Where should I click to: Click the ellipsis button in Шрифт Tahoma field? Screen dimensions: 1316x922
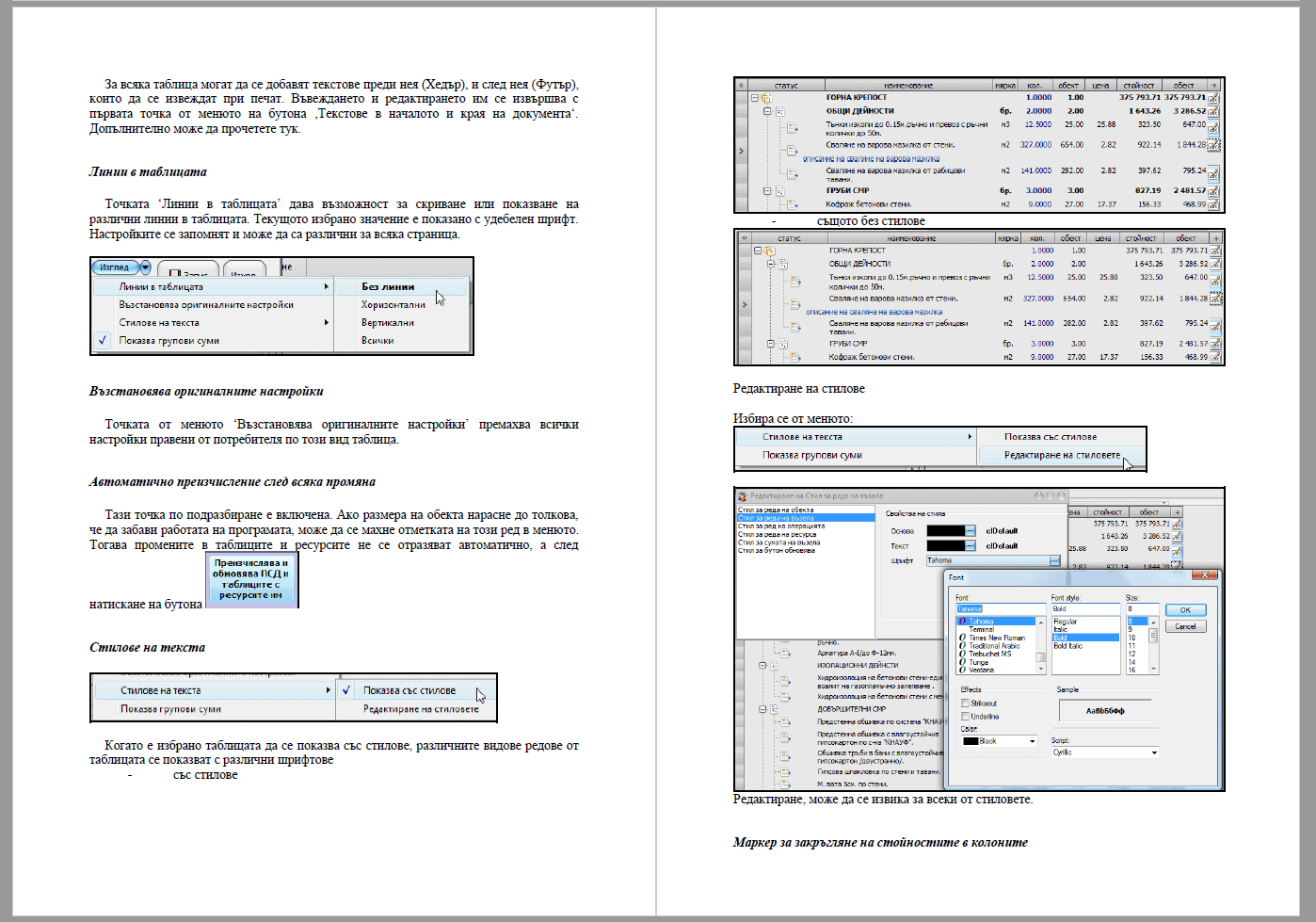pyautogui.click(x=1055, y=560)
